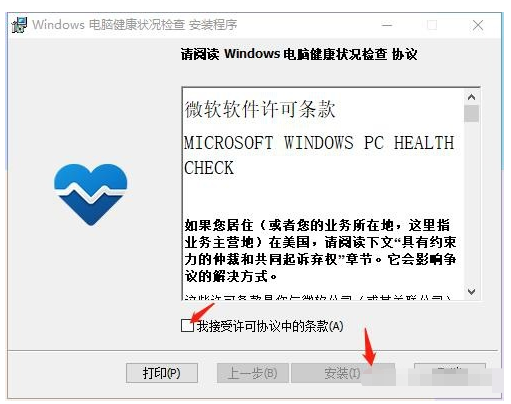This screenshot has height=404, width=511.
Task: Click the bold arbitration paragraph in the license
Action: (320, 251)
